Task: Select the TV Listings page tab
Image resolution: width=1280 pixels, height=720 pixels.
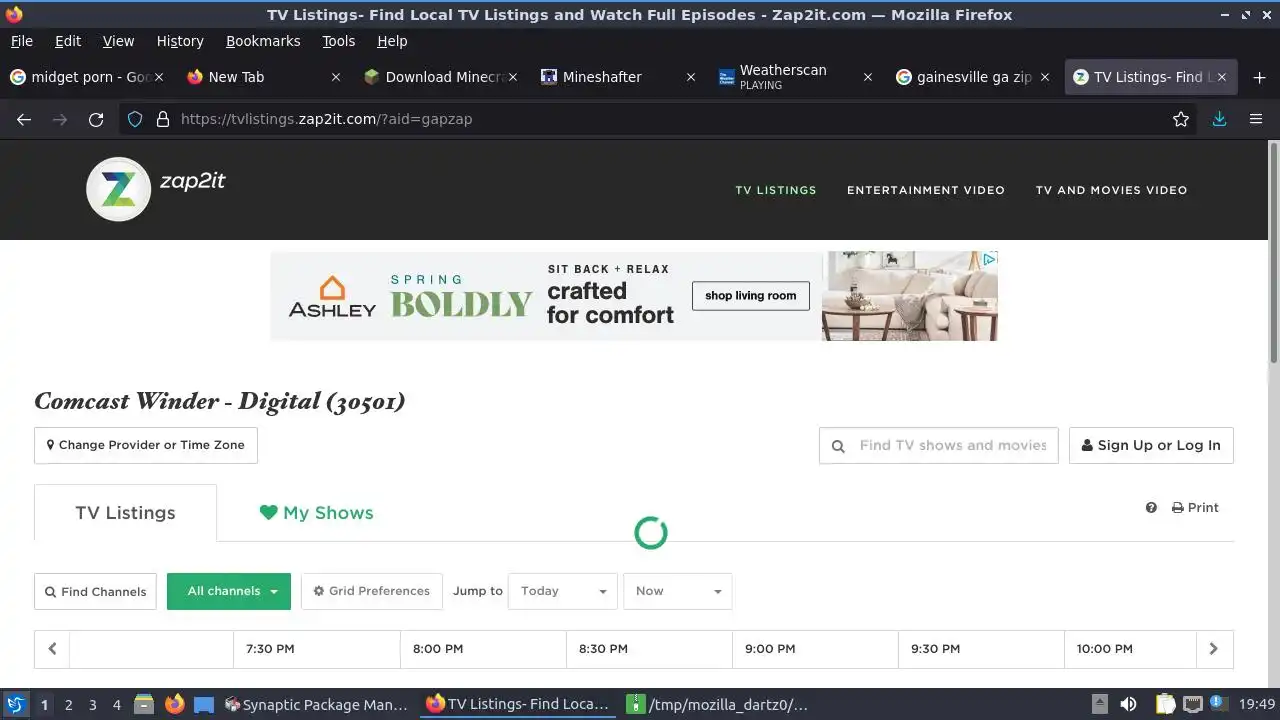Action: coord(125,513)
